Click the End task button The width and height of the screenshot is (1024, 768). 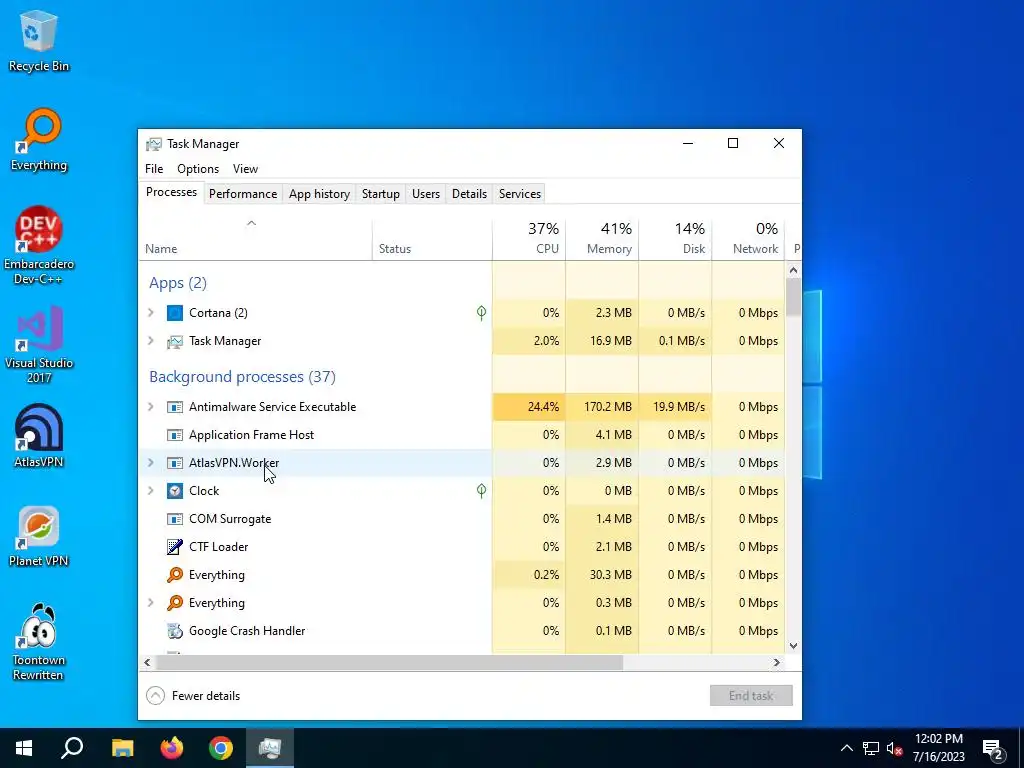click(x=751, y=696)
